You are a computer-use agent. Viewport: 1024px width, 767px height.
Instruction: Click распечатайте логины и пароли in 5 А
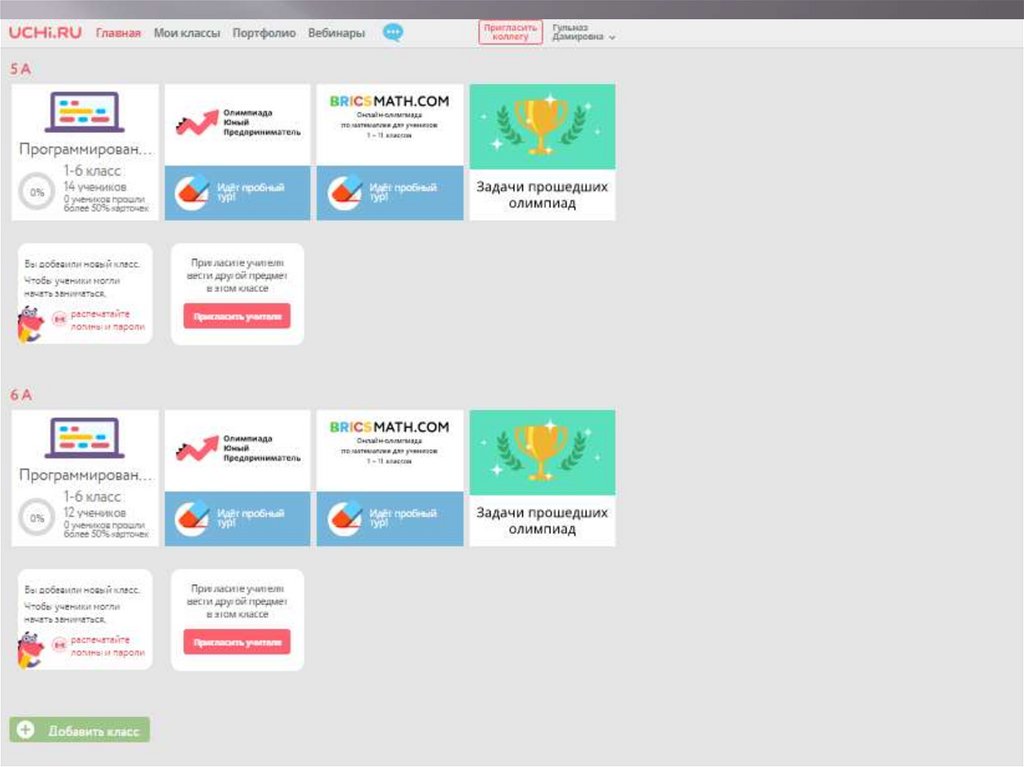108,320
